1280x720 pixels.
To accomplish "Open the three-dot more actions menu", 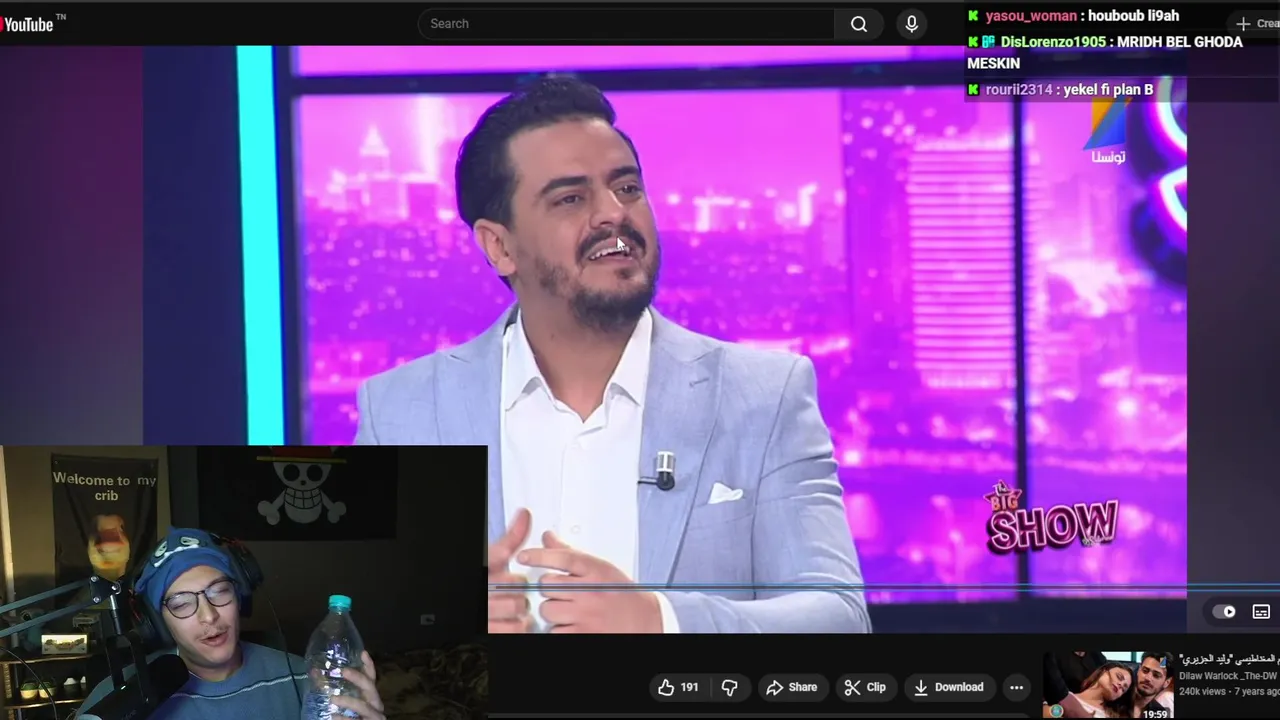I will [1016, 687].
